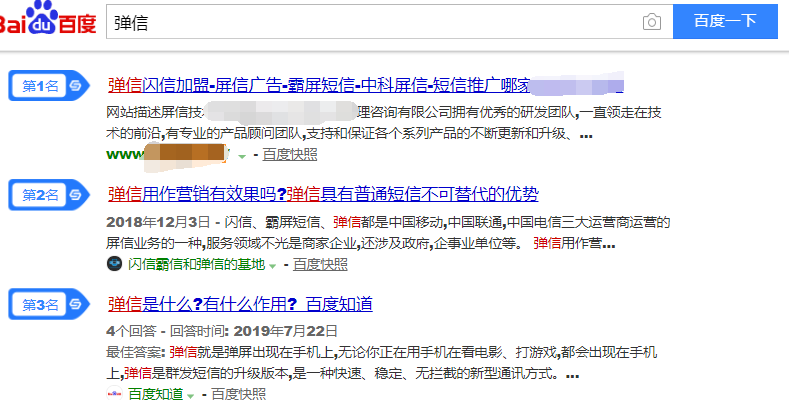Expand dropdown arrow after first result's www URL
Image resolution: width=789 pixels, height=400 pixels.
(x=242, y=156)
